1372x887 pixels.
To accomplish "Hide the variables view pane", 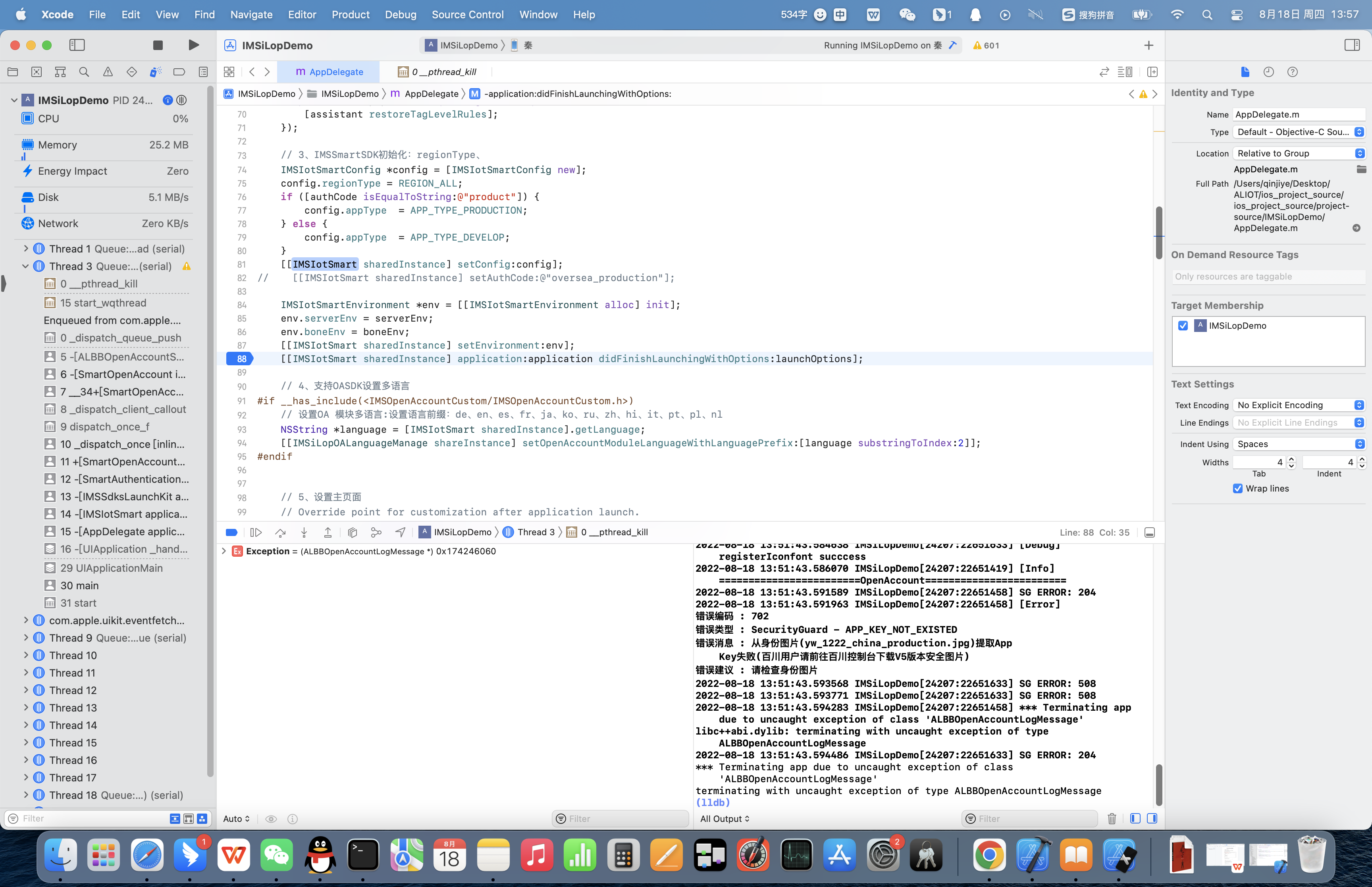I will click(x=1135, y=818).
